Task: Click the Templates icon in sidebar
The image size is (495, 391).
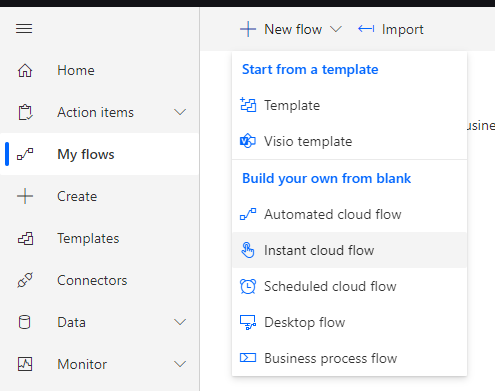Action: tap(25, 239)
